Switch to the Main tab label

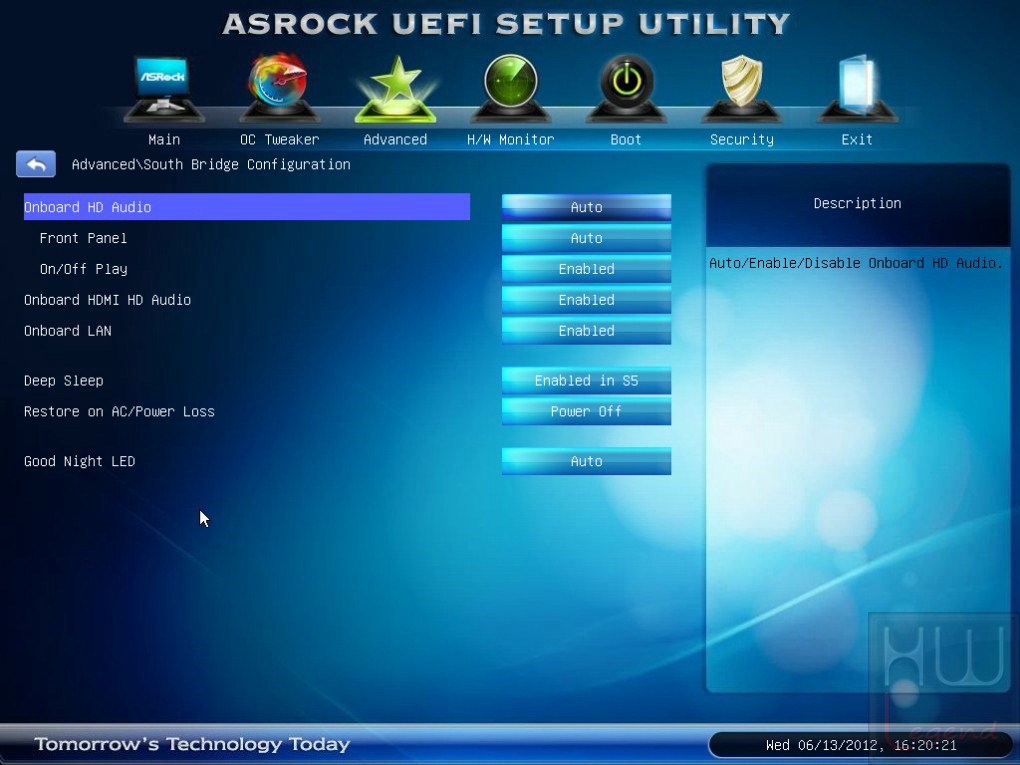[164, 139]
